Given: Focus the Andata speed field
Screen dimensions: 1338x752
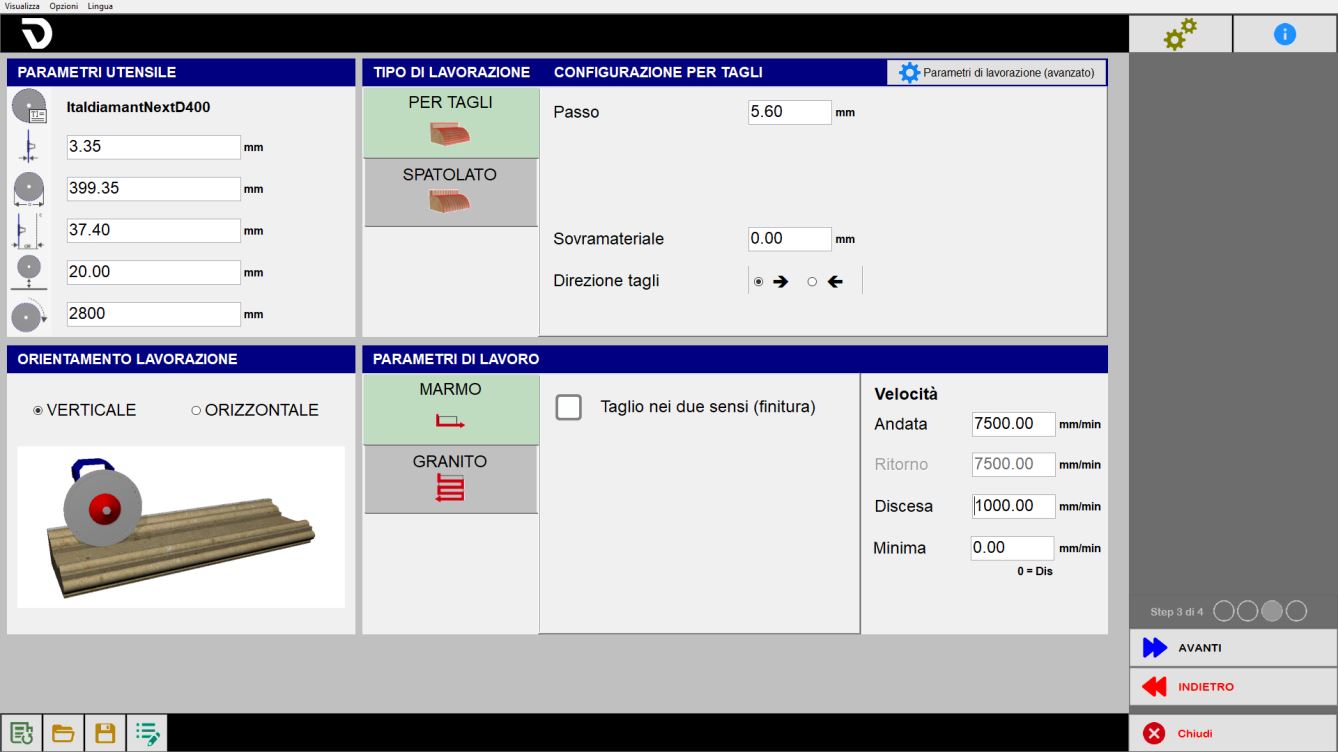Looking at the screenshot, I should click(x=1014, y=424).
